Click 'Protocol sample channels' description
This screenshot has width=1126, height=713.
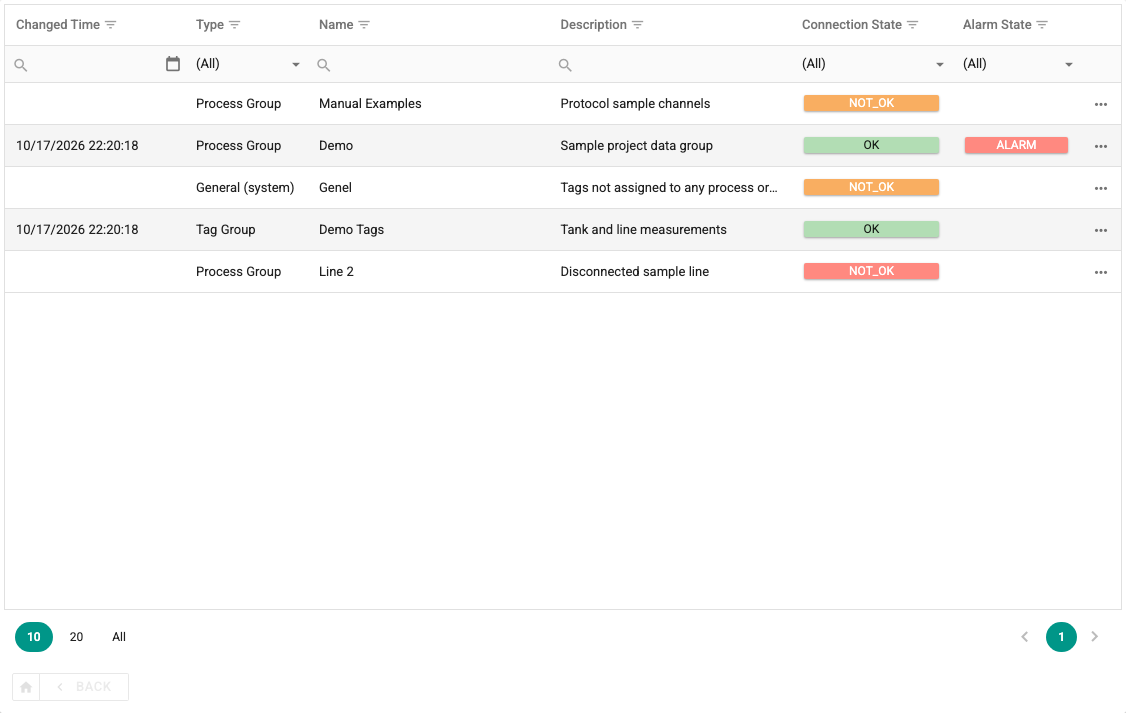click(636, 103)
